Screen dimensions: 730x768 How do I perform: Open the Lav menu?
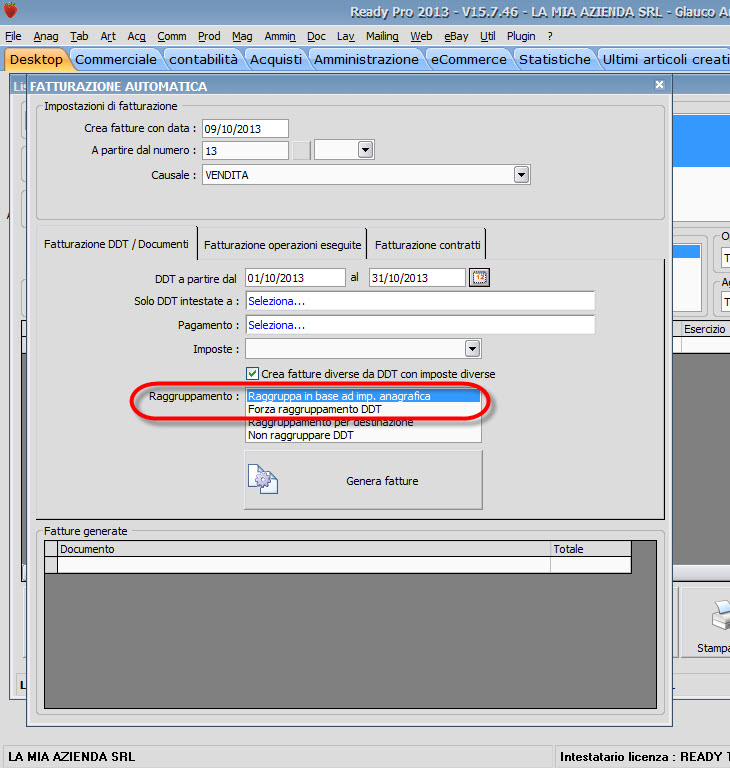345,36
